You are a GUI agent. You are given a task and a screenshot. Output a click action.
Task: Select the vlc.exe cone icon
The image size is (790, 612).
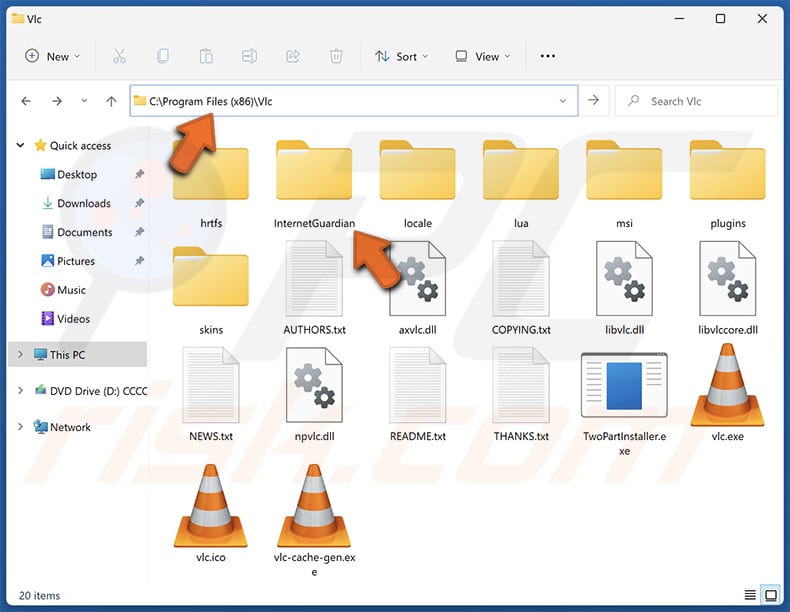[x=728, y=385]
